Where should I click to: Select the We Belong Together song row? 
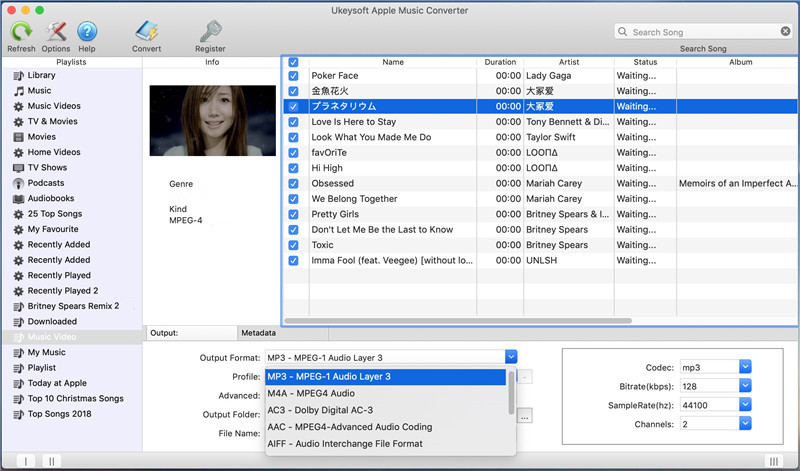540,199
